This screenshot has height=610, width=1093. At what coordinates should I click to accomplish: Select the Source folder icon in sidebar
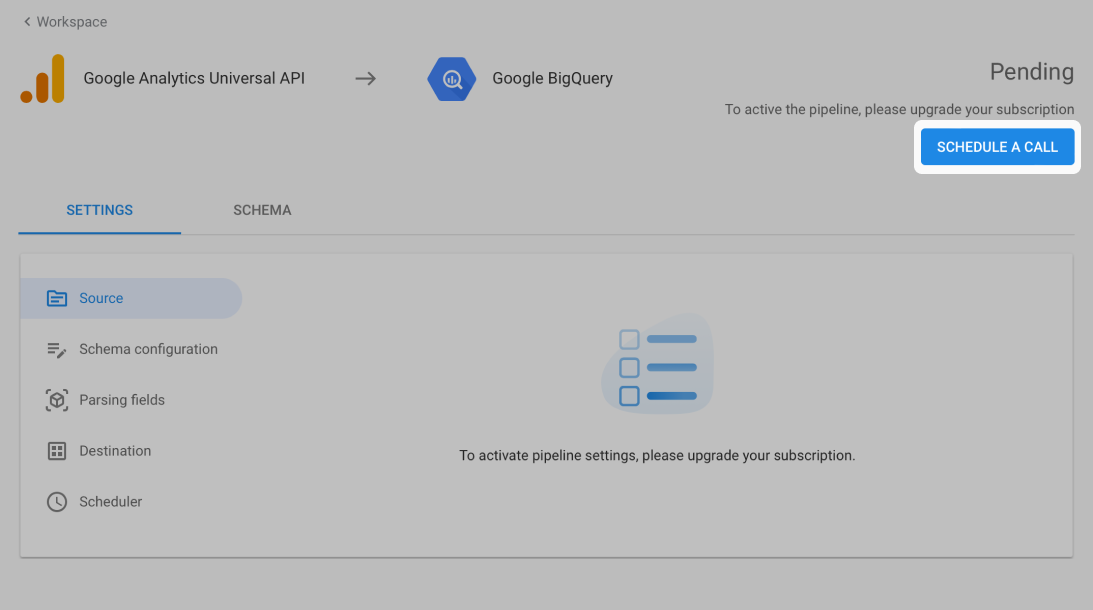point(56,298)
